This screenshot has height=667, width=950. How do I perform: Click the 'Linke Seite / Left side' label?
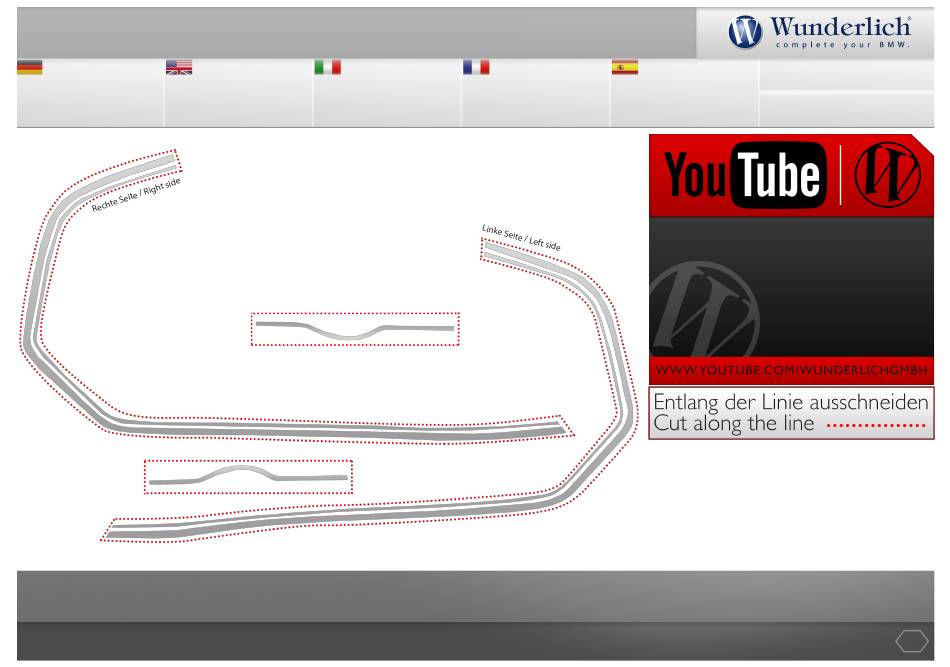(521, 237)
